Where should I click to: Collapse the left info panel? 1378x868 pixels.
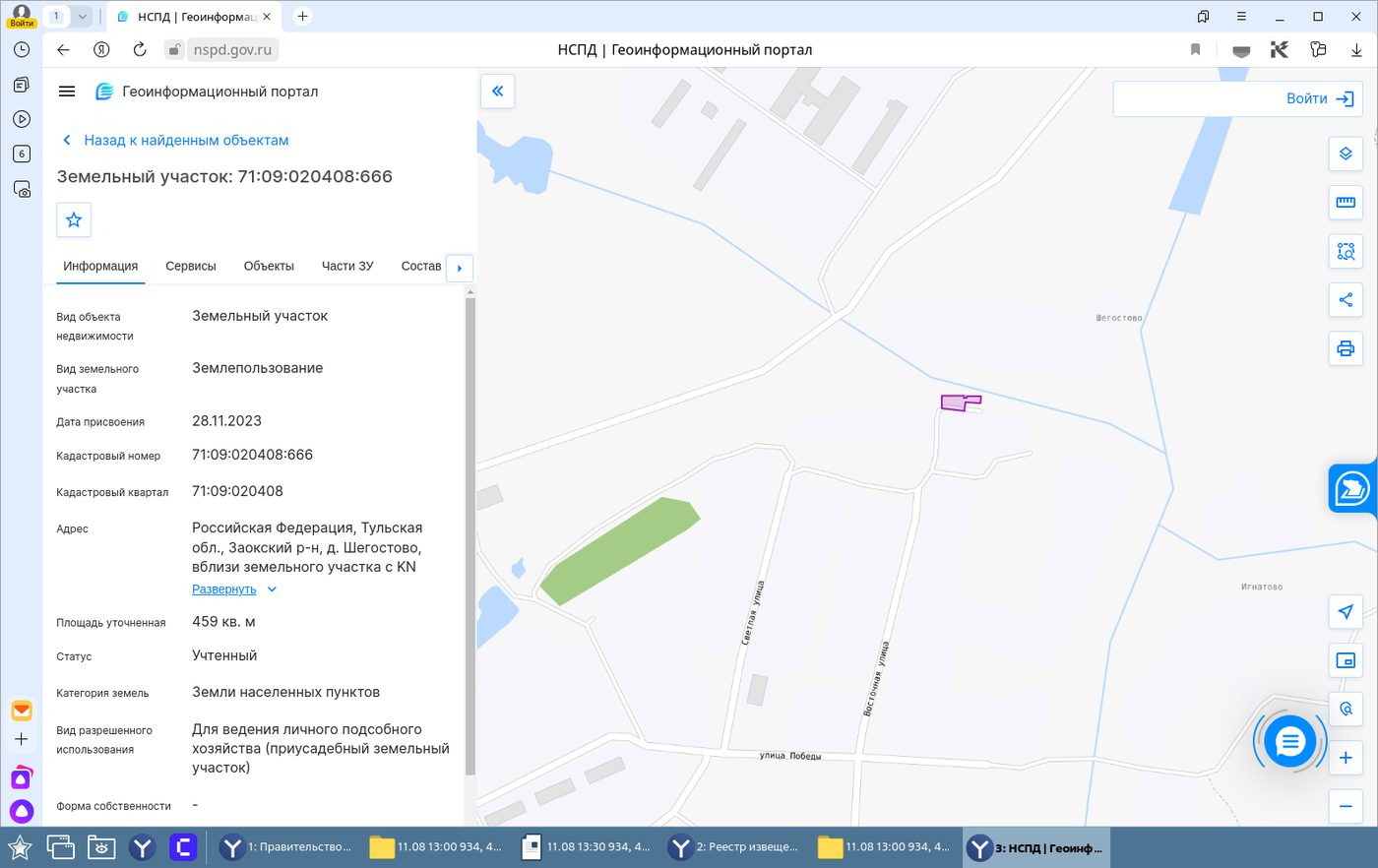click(x=498, y=92)
